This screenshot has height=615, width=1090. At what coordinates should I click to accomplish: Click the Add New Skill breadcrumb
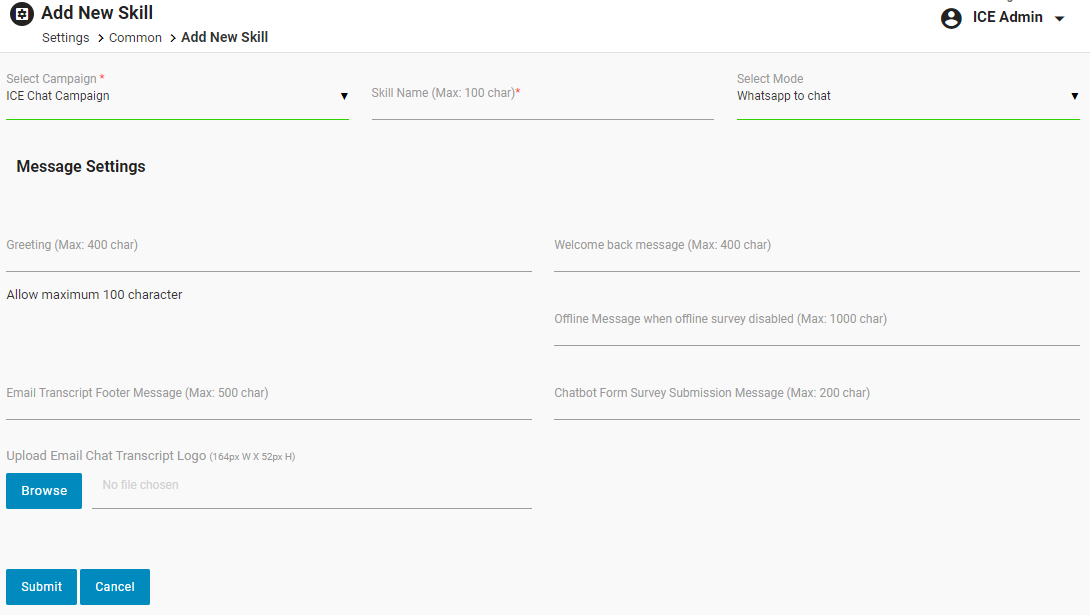224,38
